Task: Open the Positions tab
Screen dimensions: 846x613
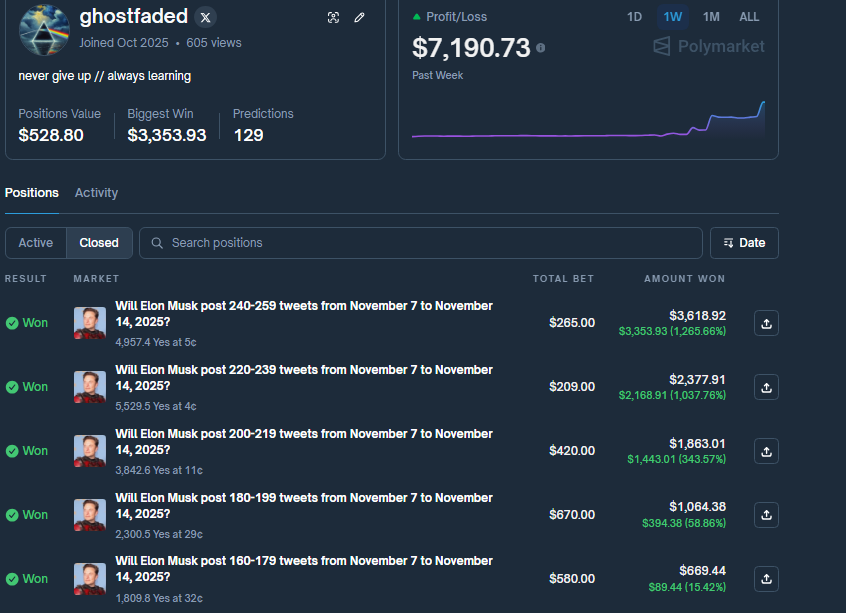Action: tap(32, 193)
